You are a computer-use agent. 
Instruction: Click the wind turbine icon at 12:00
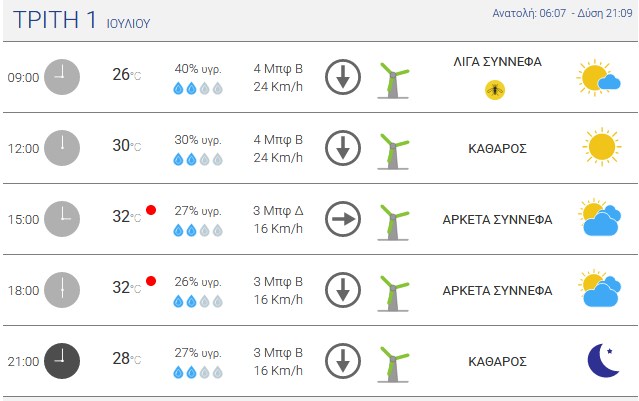coord(393,151)
